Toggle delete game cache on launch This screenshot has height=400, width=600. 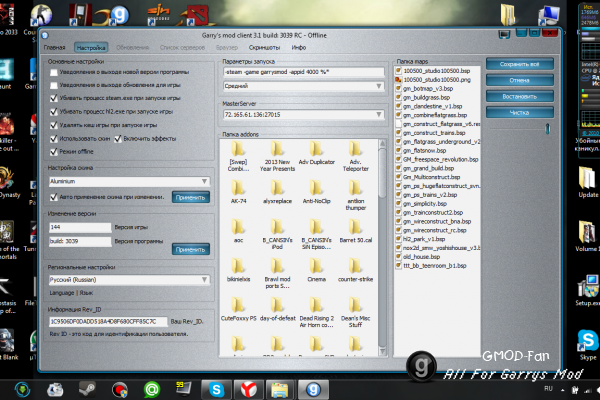54,125
